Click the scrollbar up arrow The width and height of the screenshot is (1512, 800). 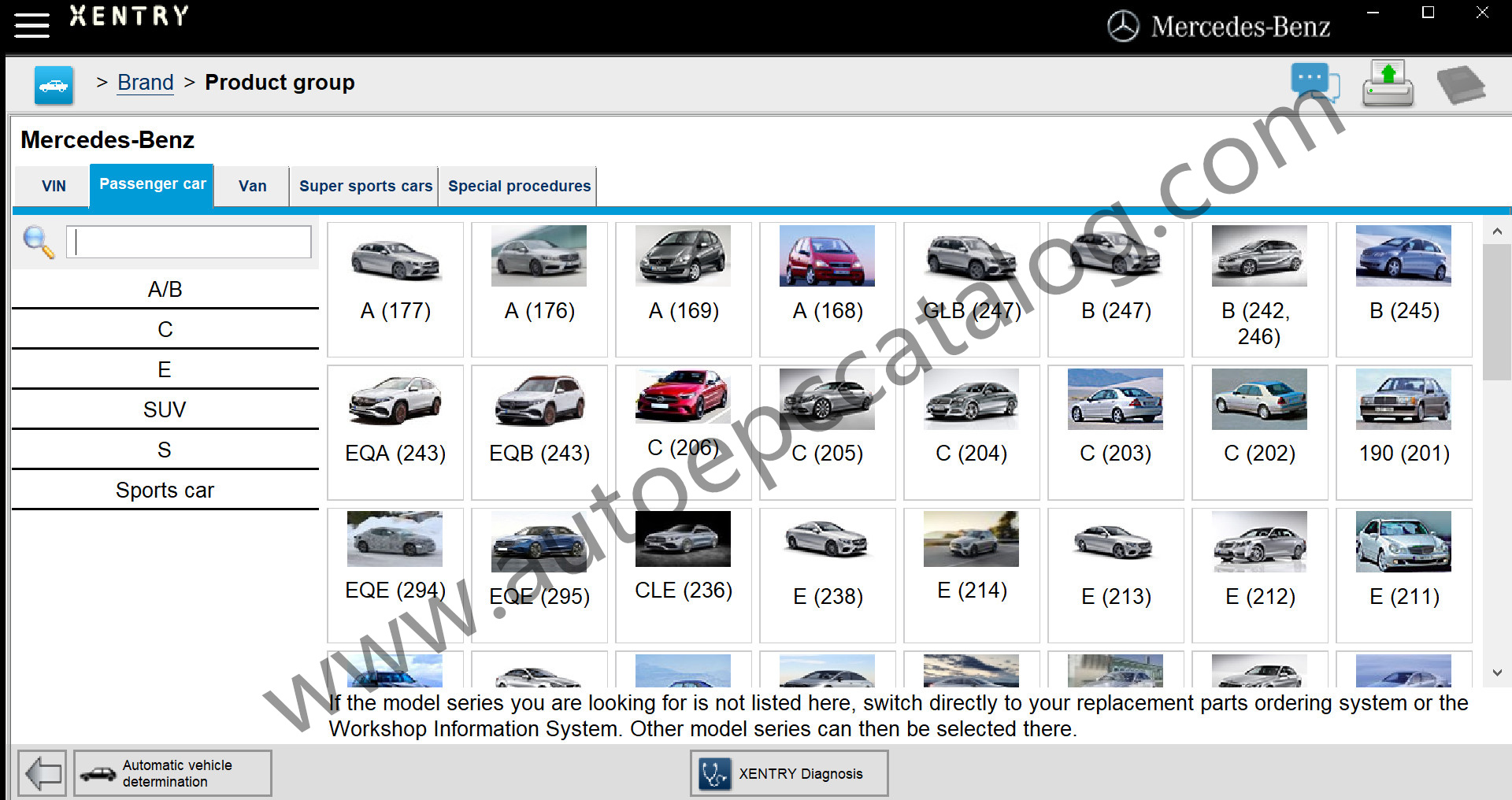point(1497,231)
